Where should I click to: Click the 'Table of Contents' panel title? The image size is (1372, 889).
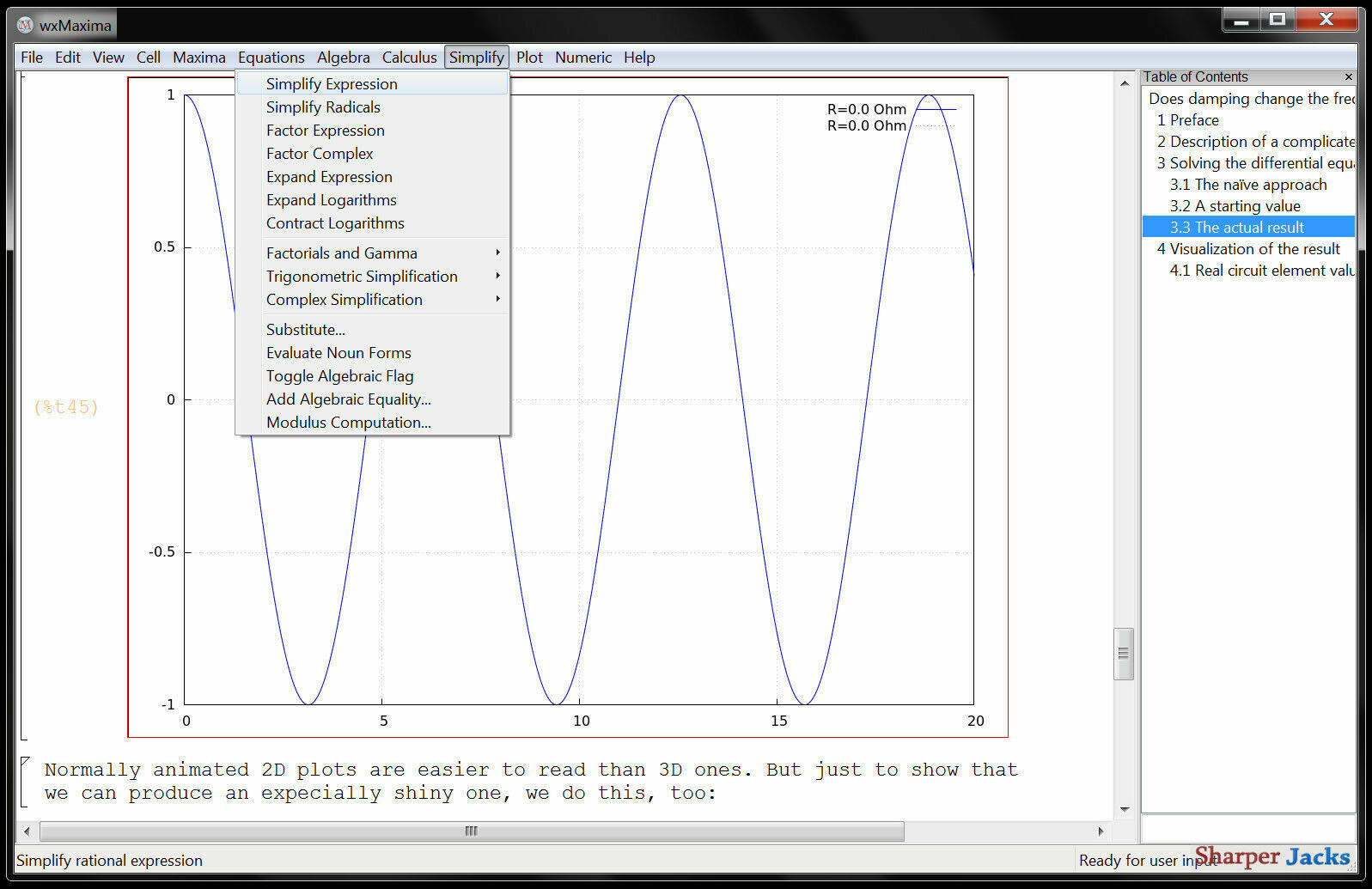coord(1195,76)
